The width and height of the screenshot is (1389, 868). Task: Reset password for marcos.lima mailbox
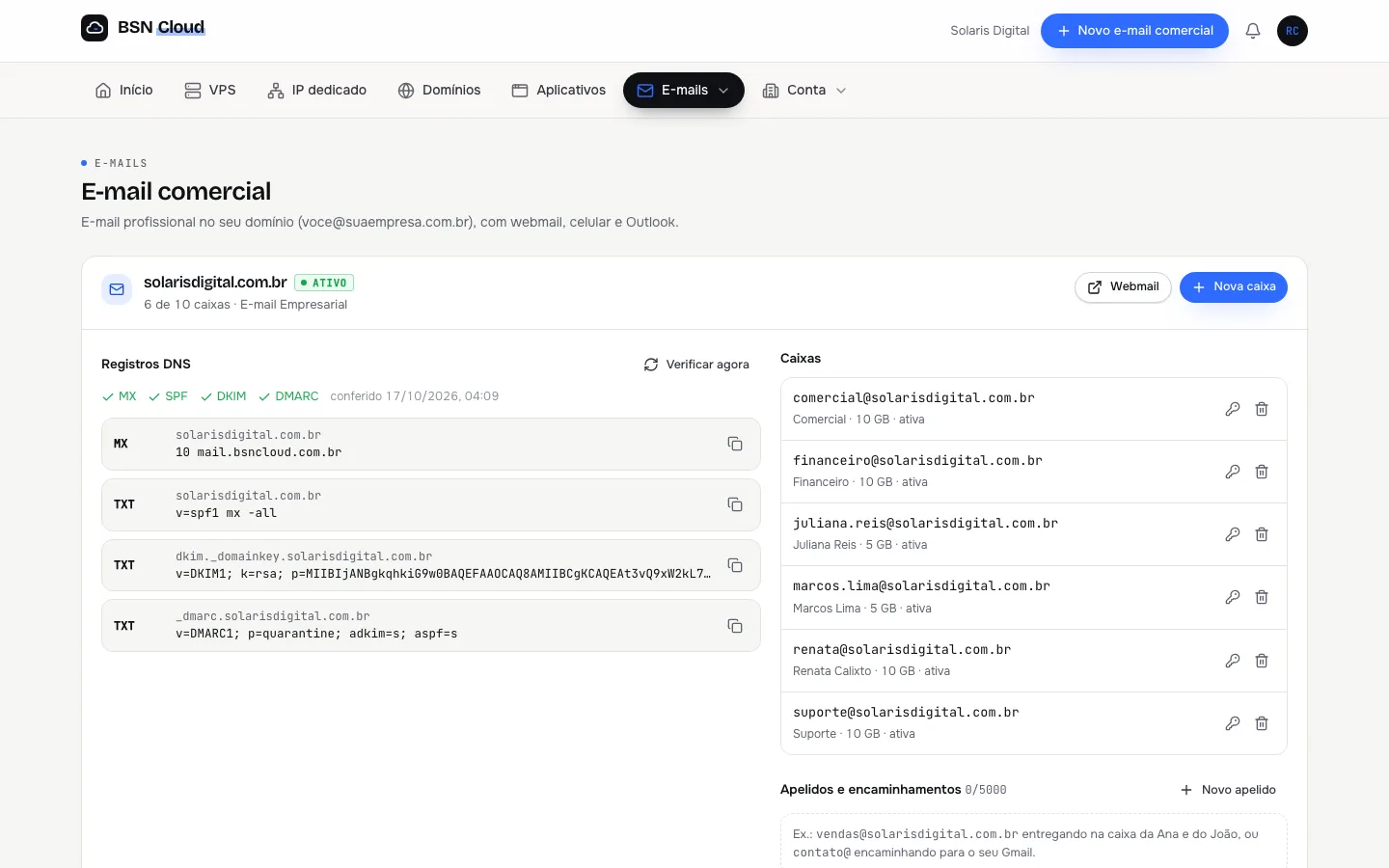pos(1233,597)
